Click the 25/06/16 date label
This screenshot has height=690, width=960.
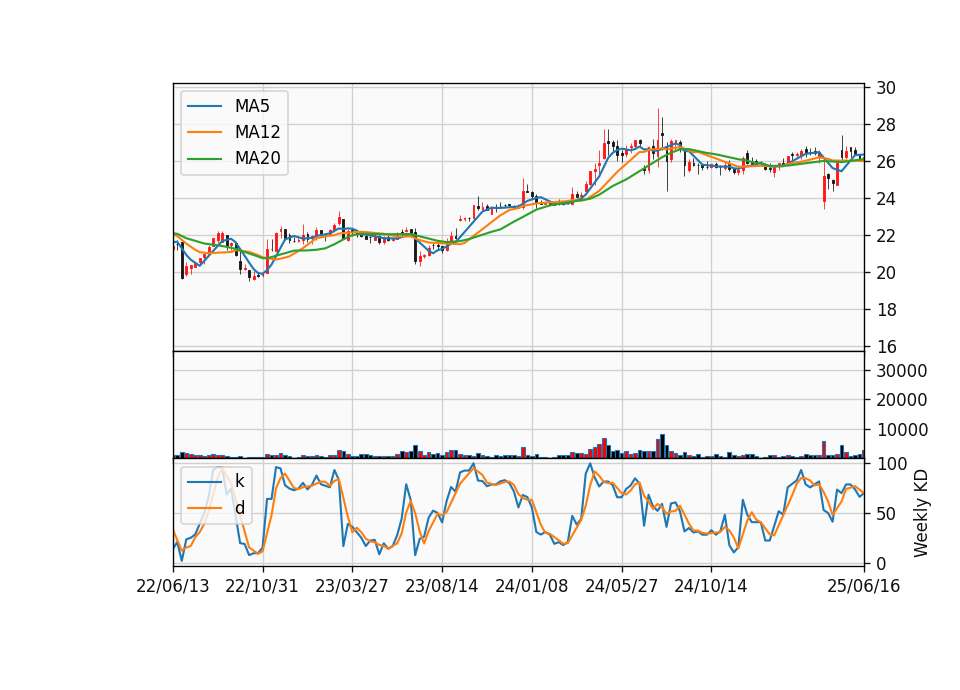(864, 586)
